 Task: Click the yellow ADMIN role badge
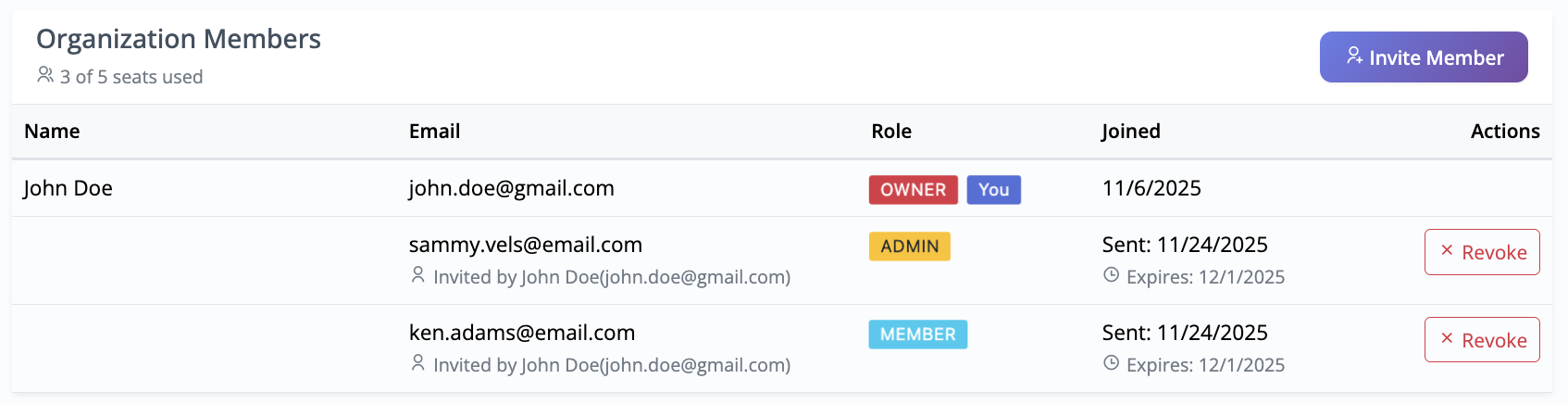coord(909,246)
